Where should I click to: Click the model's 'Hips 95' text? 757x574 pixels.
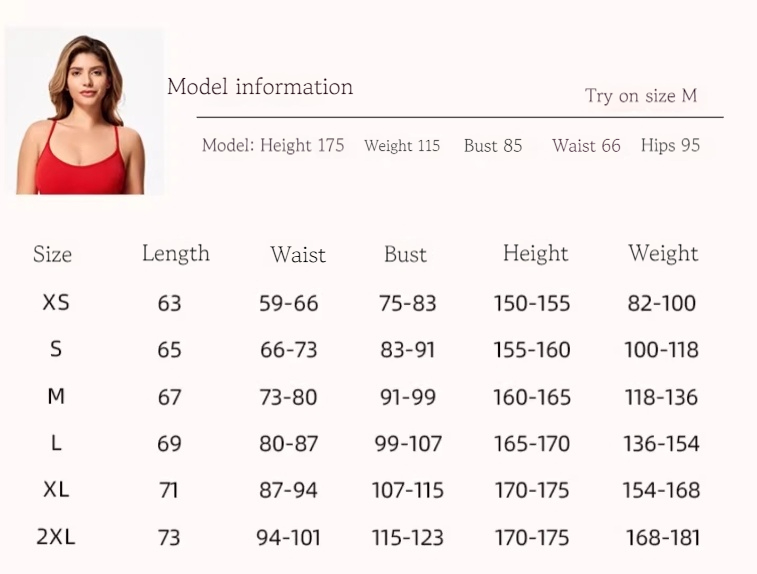[670, 145]
